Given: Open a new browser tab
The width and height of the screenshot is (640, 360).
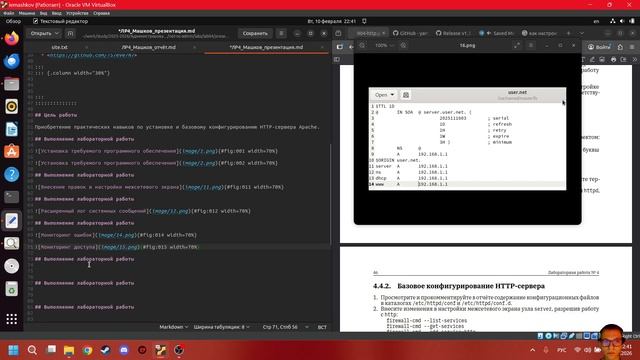Looking at the screenshot, I should 568,33.
